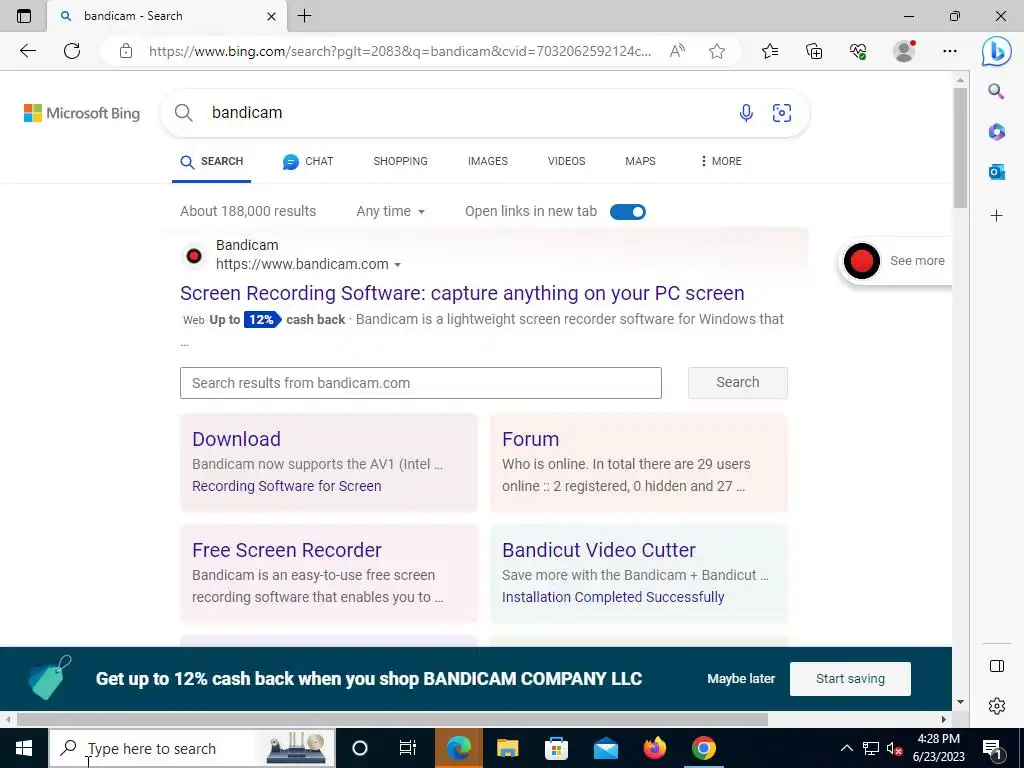1024x768 pixels.
Task: Open the MORE search categories menu
Action: point(721,161)
